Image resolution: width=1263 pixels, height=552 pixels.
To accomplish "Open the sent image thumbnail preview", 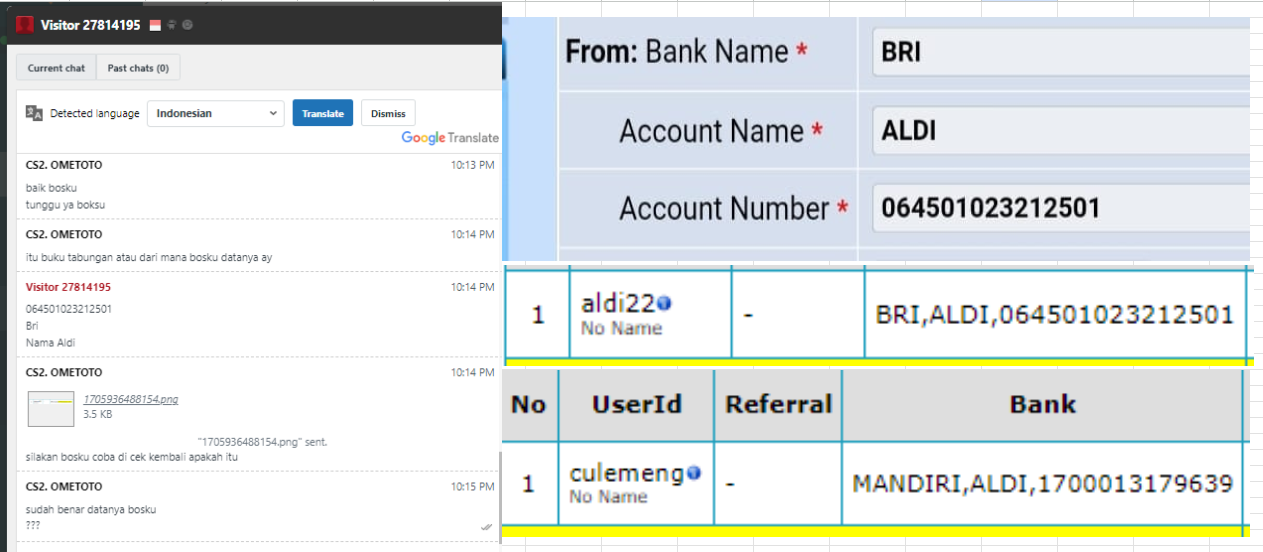I will click(x=51, y=408).
